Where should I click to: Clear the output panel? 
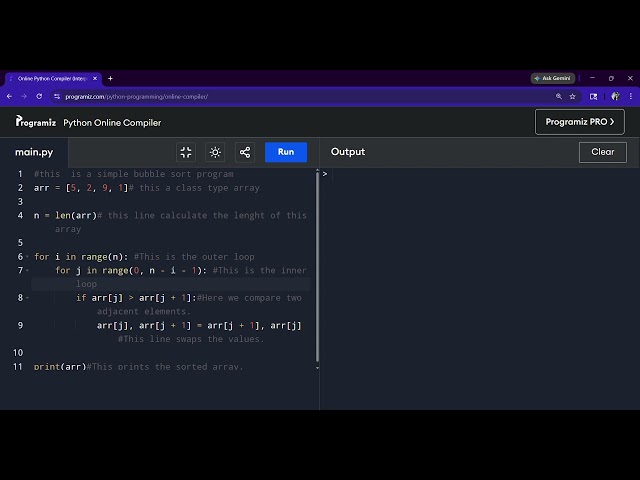(x=602, y=152)
